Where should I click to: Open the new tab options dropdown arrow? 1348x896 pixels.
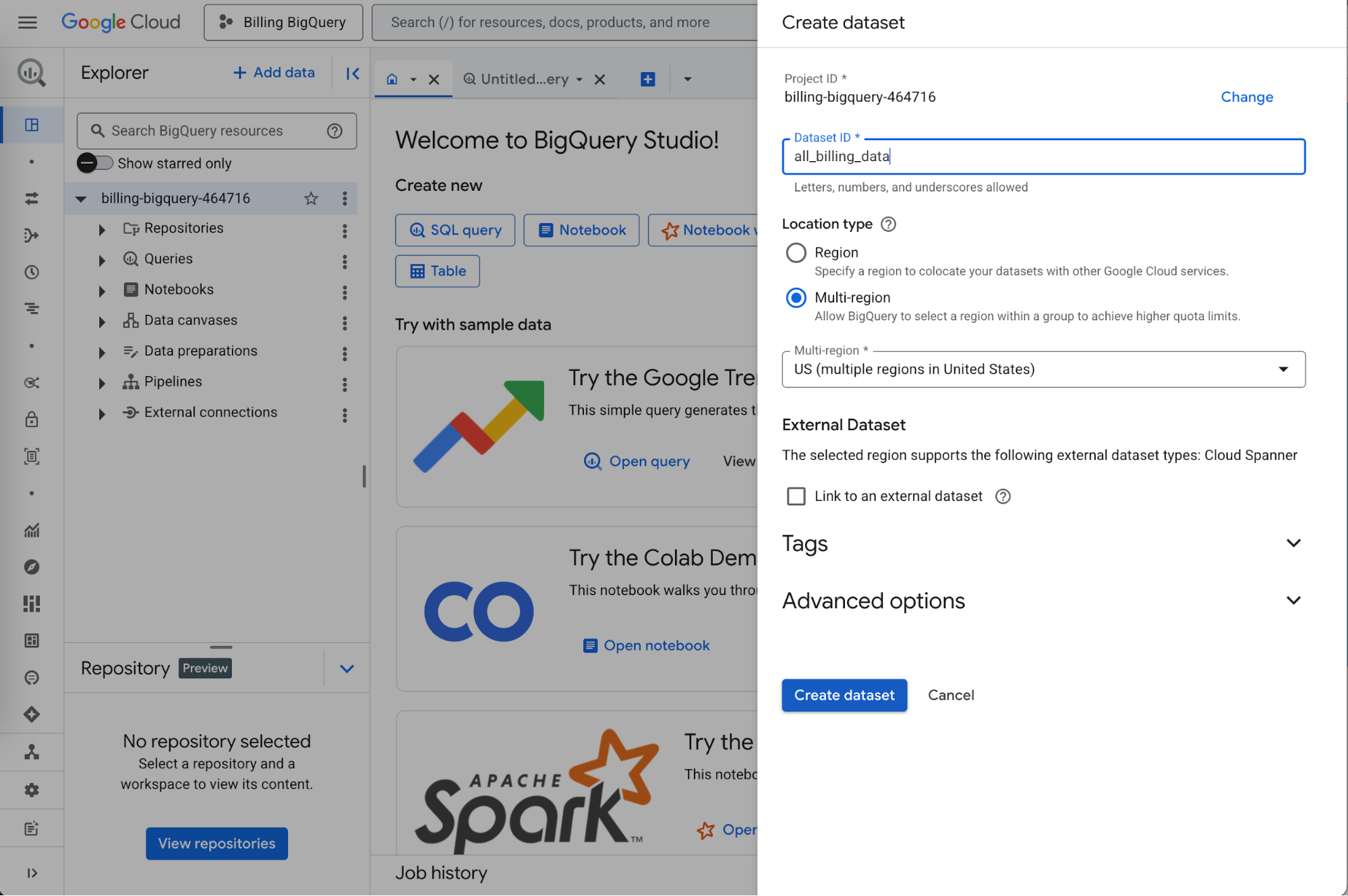click(x=687, y=80)
